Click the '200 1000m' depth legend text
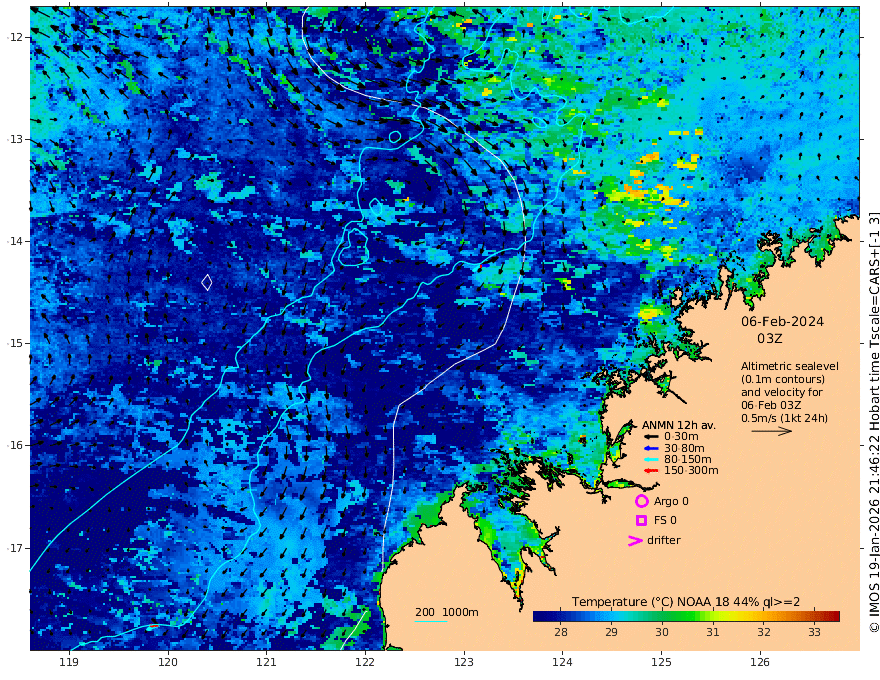The height and width of the screenshot is (680, 880). coord(447,612)
